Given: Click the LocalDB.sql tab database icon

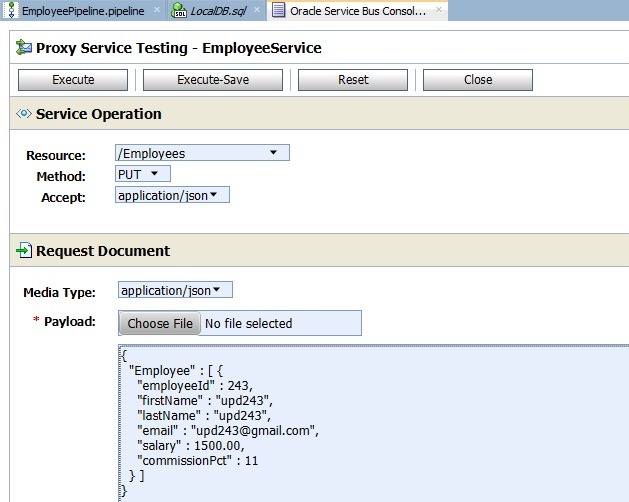Looking at the screenshot, I should pos(178,10).
